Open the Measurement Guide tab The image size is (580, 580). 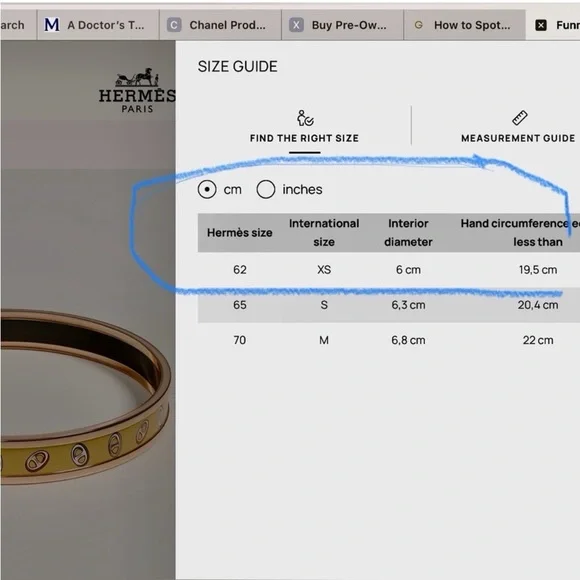coord(518,128)
